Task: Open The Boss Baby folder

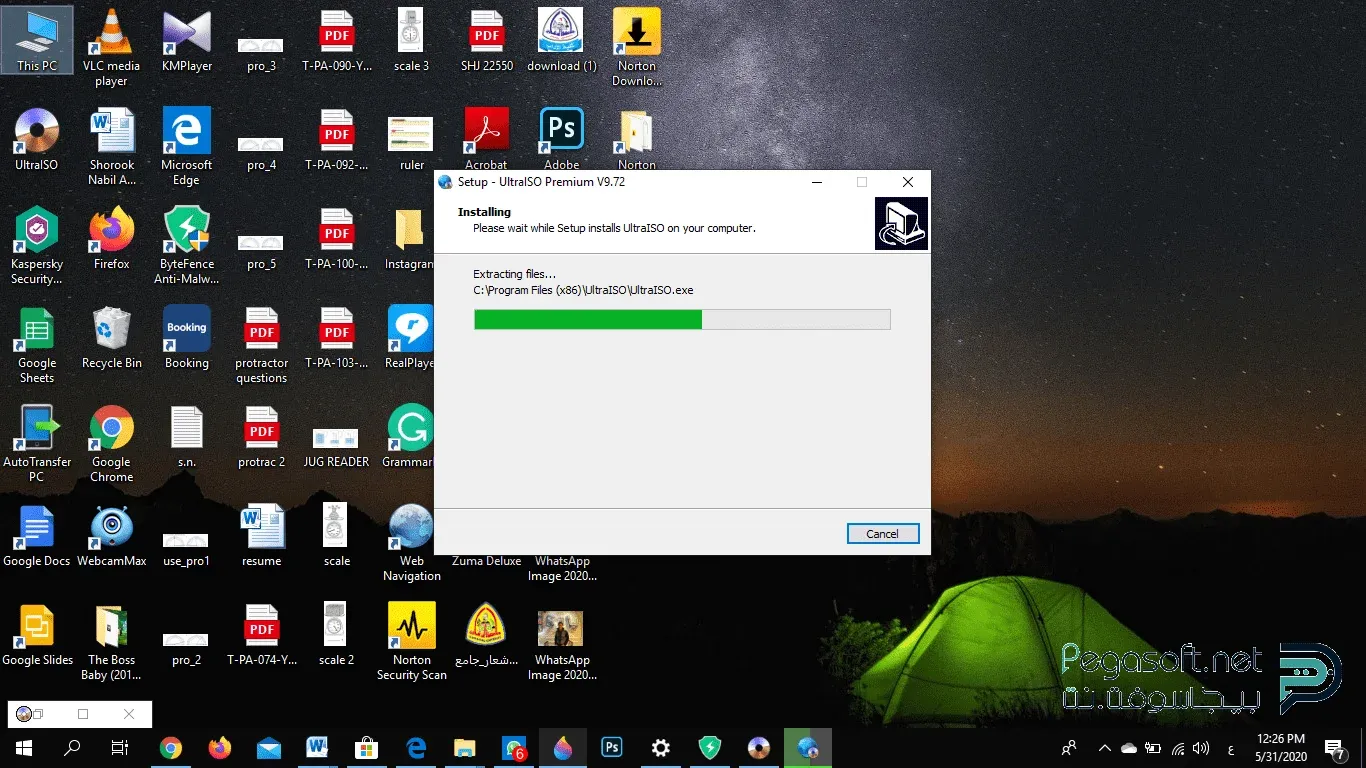Action: point(112,642)
